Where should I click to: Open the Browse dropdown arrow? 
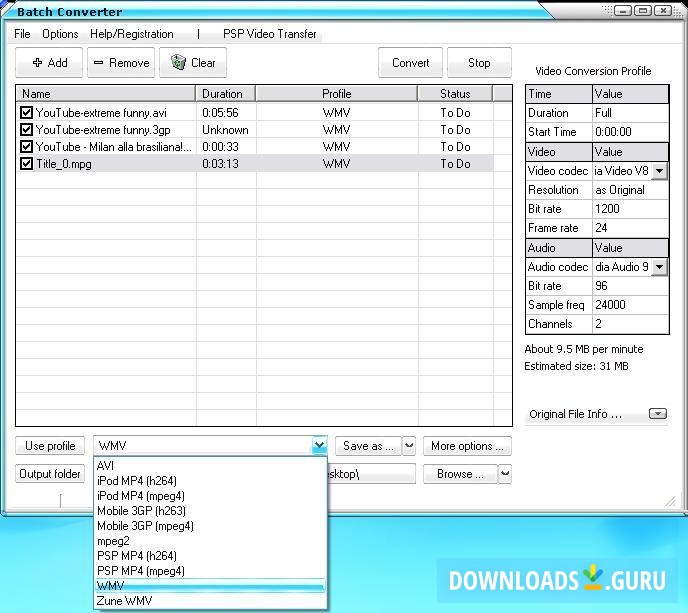click(x=505, y=474)
